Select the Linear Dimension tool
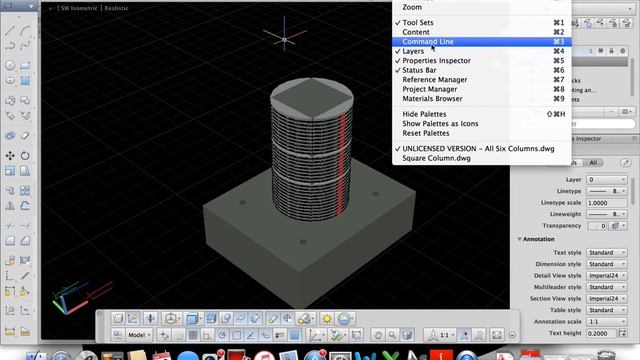The image size is (640, 360). tap(10, 331)
